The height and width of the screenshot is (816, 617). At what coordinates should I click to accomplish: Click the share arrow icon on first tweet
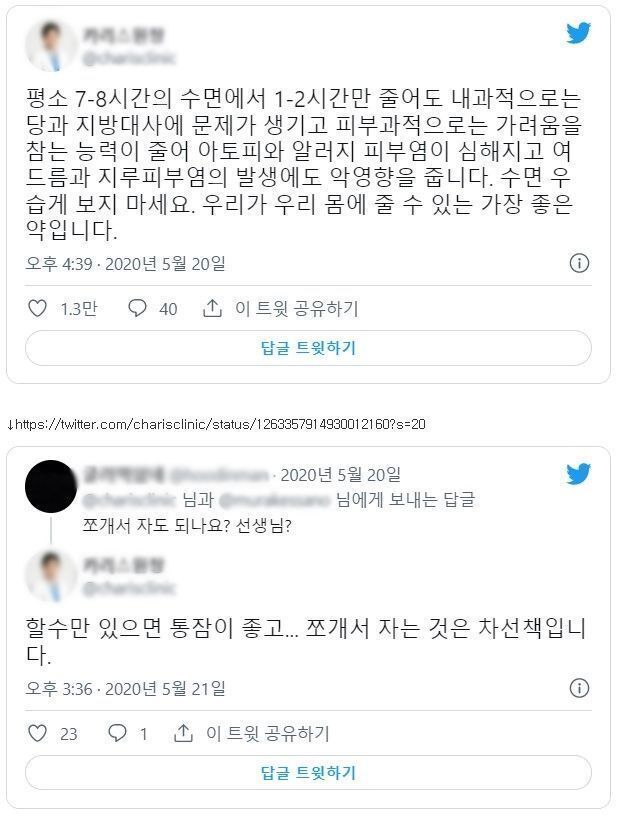212,308
